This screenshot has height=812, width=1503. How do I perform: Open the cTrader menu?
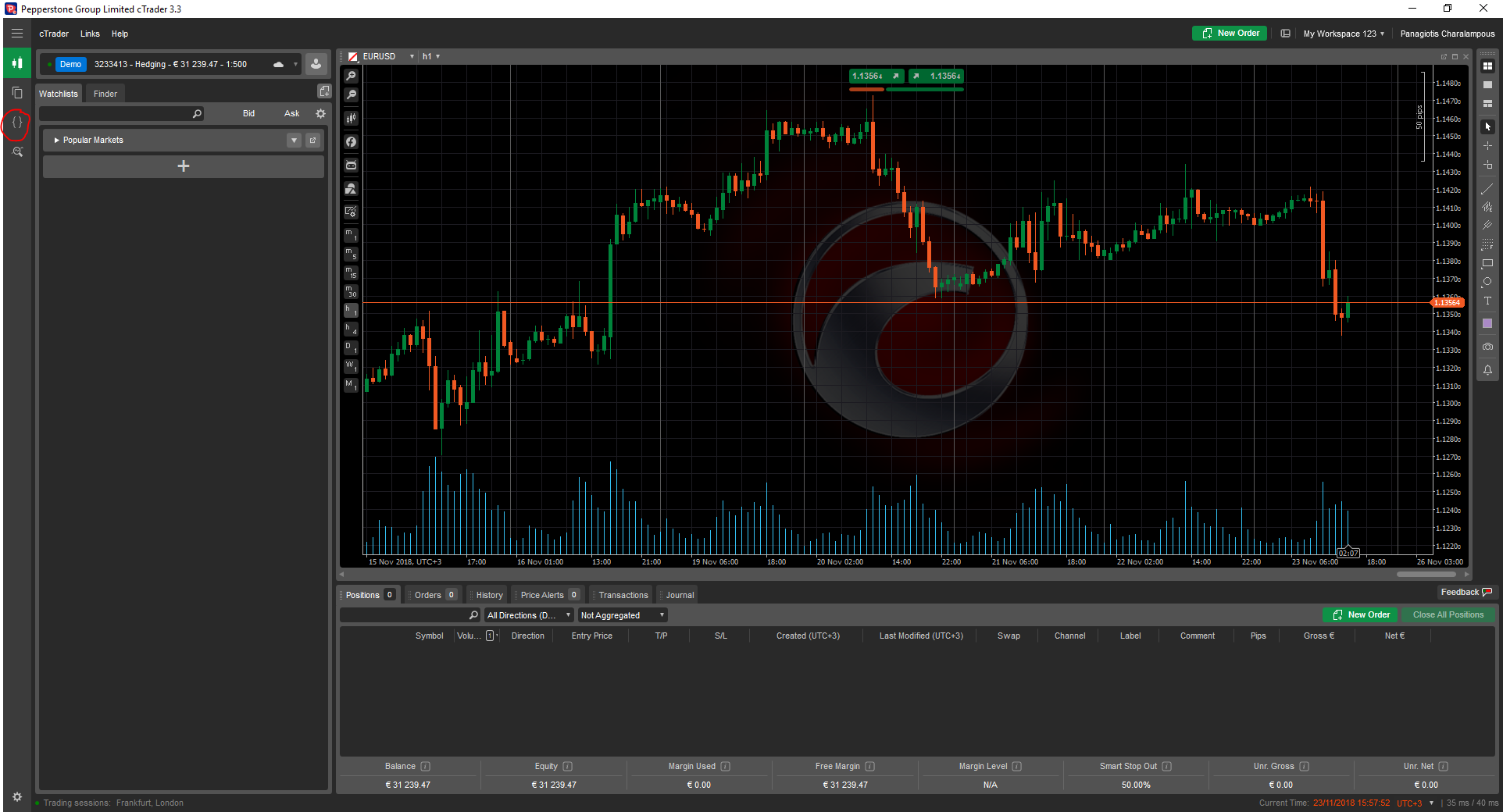click(54, 34)
